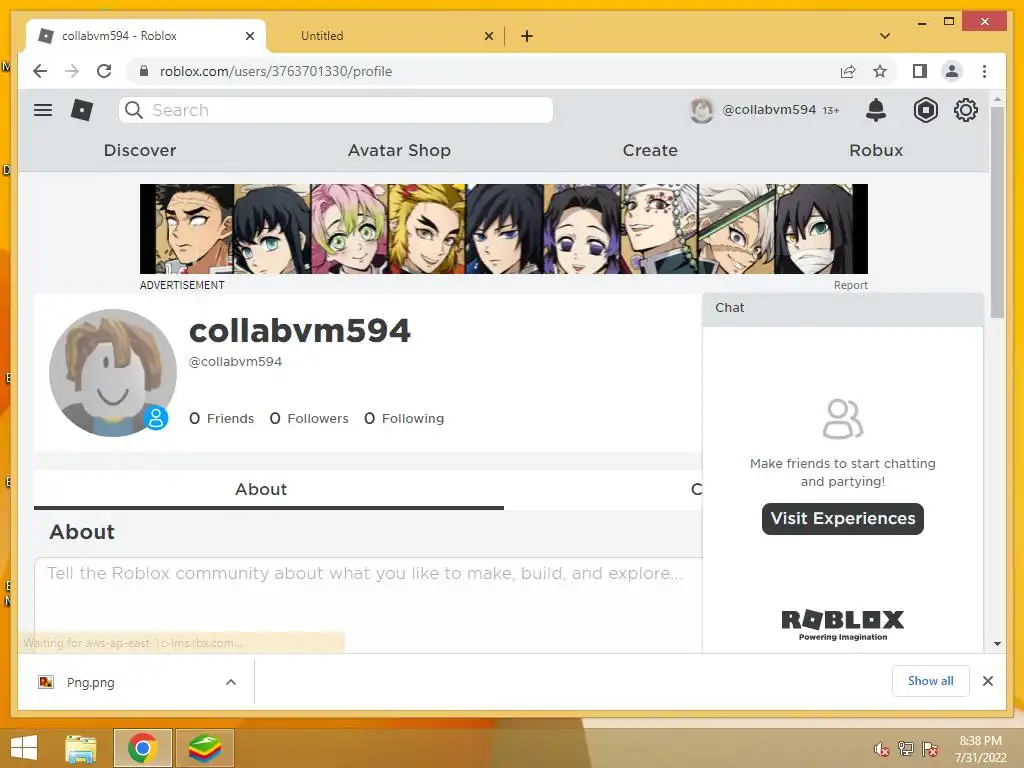Open File Explorer from the taskbar

[x=81, y=748]
